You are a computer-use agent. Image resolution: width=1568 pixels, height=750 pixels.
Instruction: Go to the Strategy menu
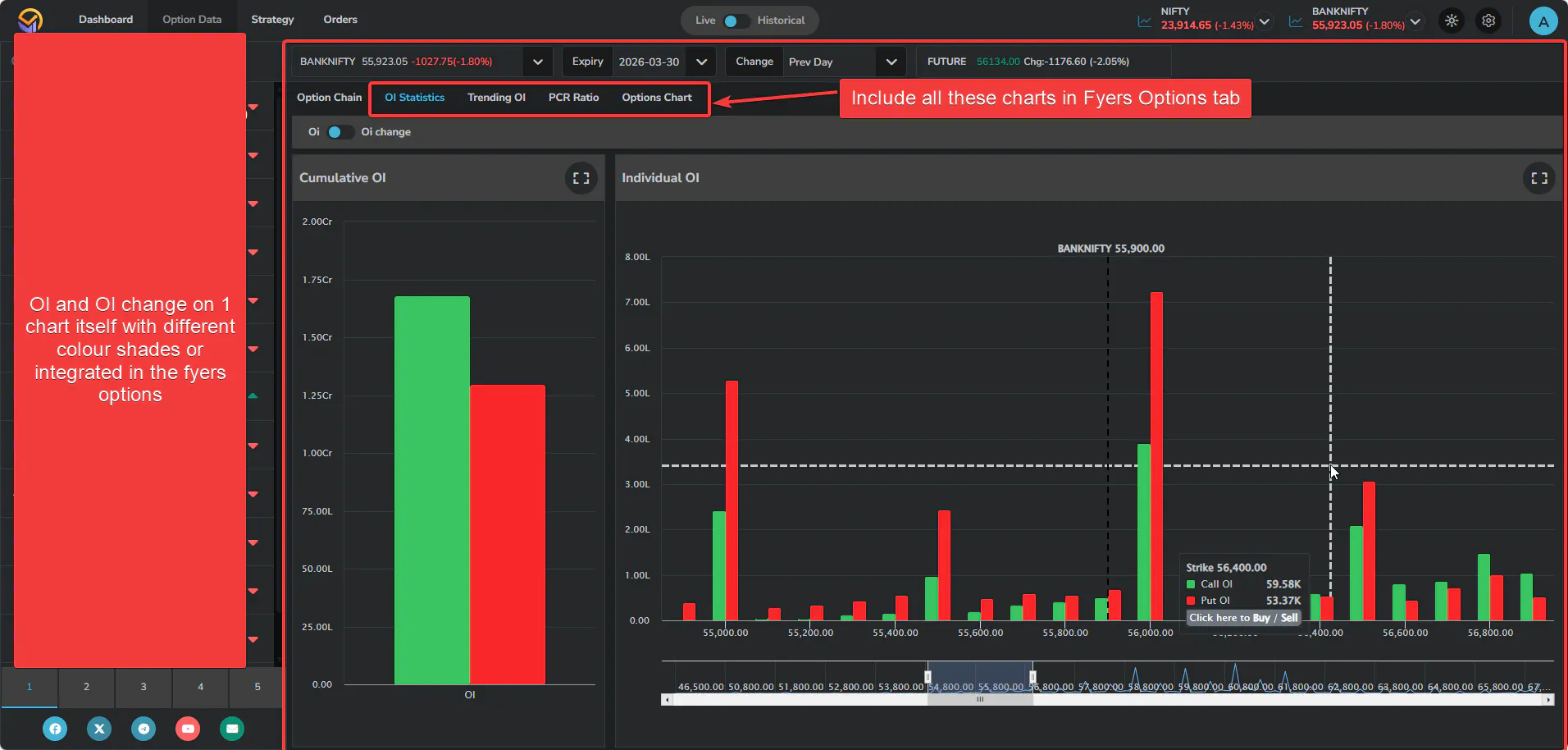272,20
